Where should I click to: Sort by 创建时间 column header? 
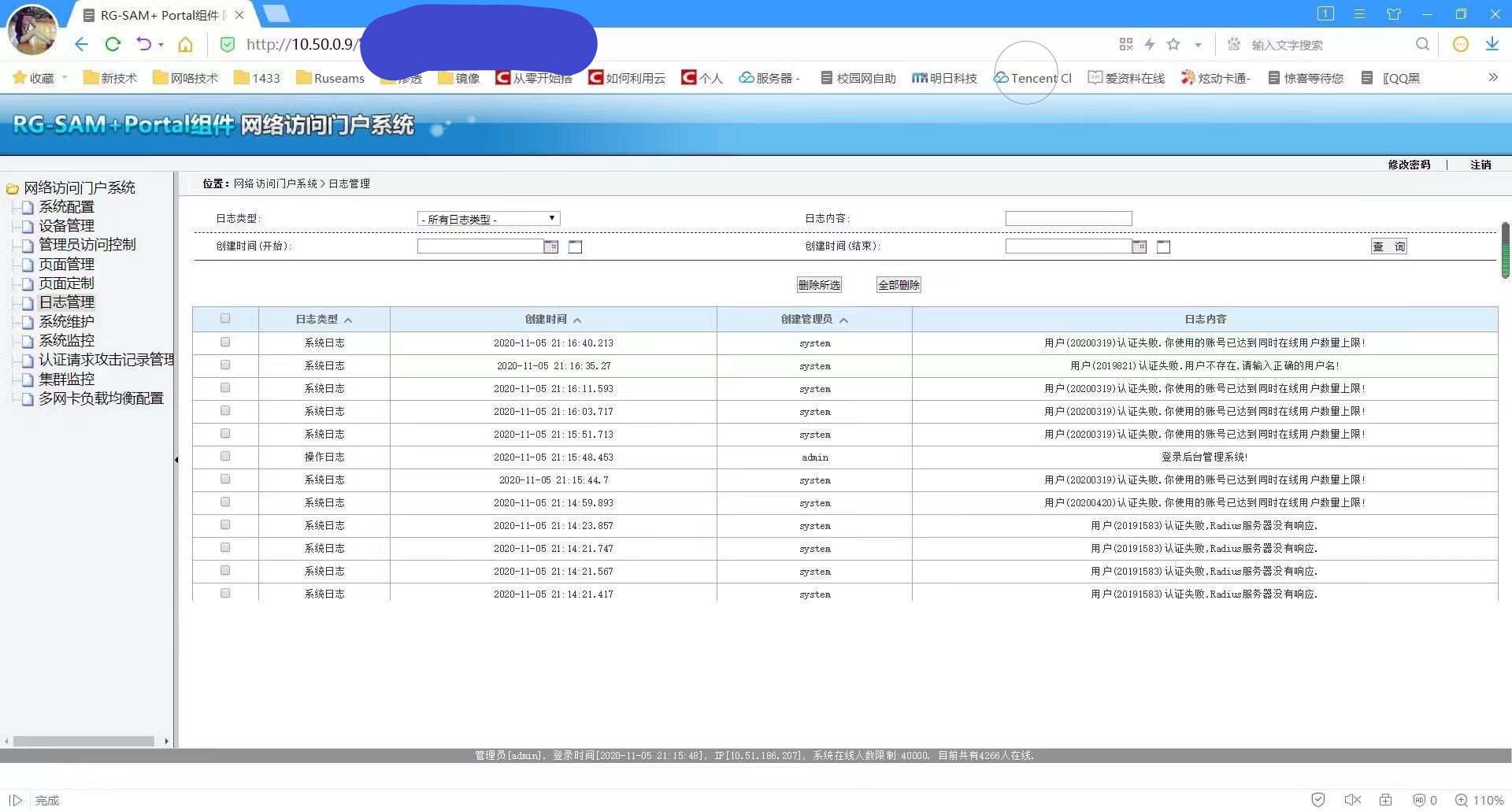[x=553, y=319]
